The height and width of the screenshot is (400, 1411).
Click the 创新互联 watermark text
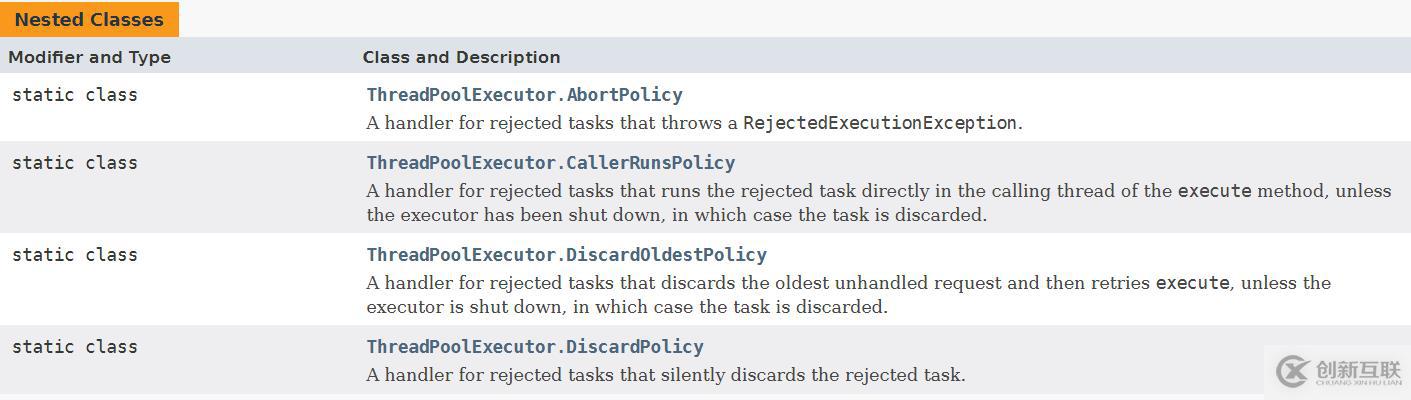pyautogui.click(x=1358, y=368)
